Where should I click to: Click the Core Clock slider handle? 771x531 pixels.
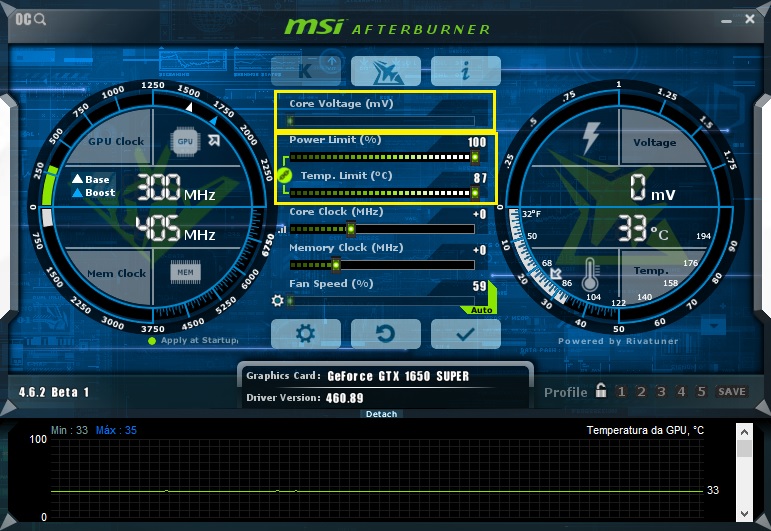click(351, 229)
